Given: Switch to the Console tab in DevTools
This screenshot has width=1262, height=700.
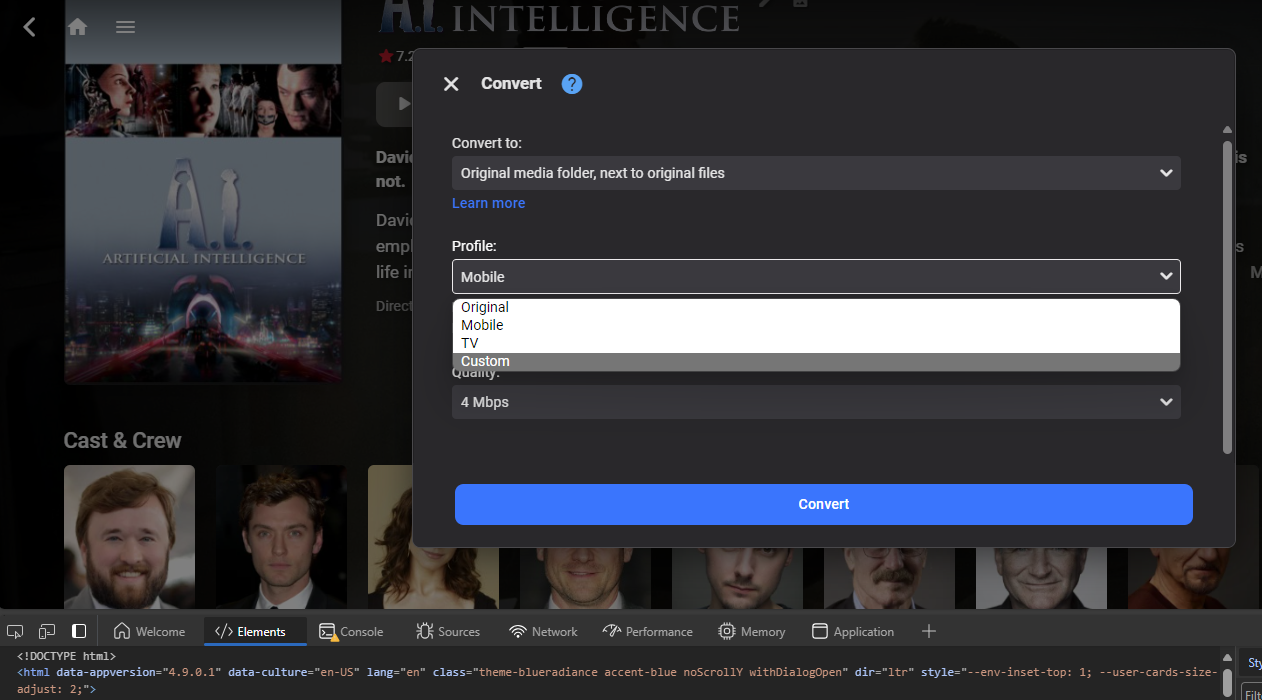Looking at the screenshot, I should [x=351, y=631].
